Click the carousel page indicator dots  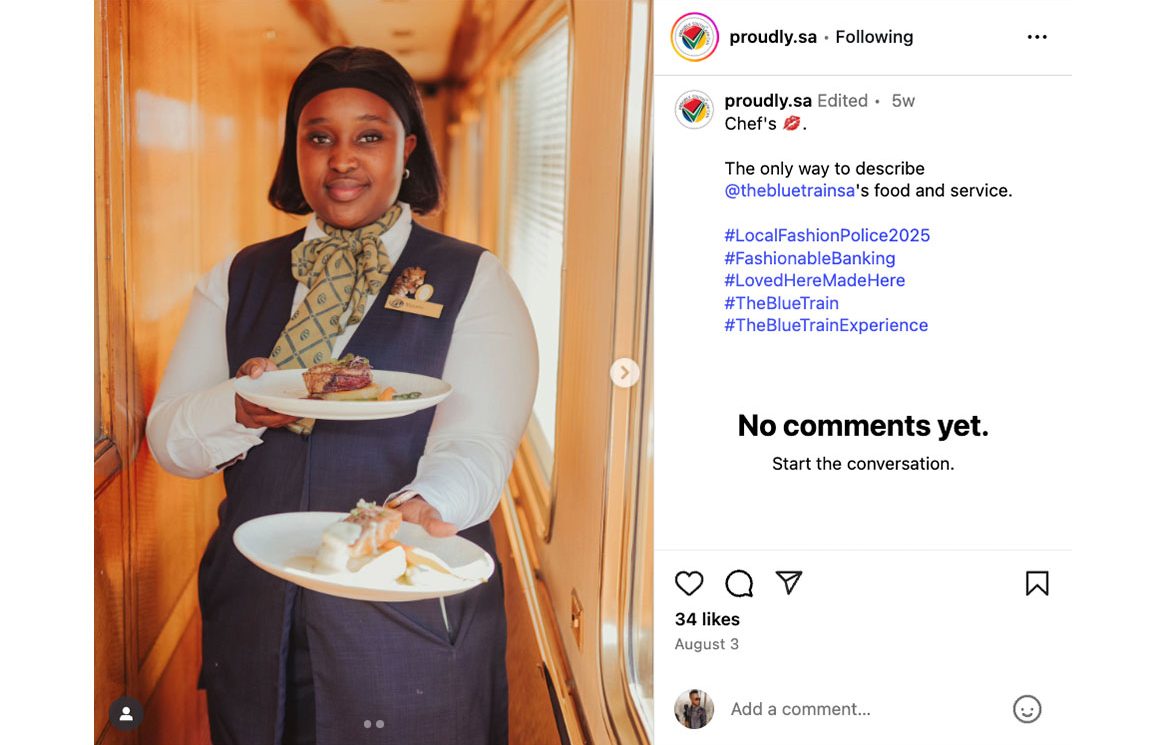pos(374,724)
